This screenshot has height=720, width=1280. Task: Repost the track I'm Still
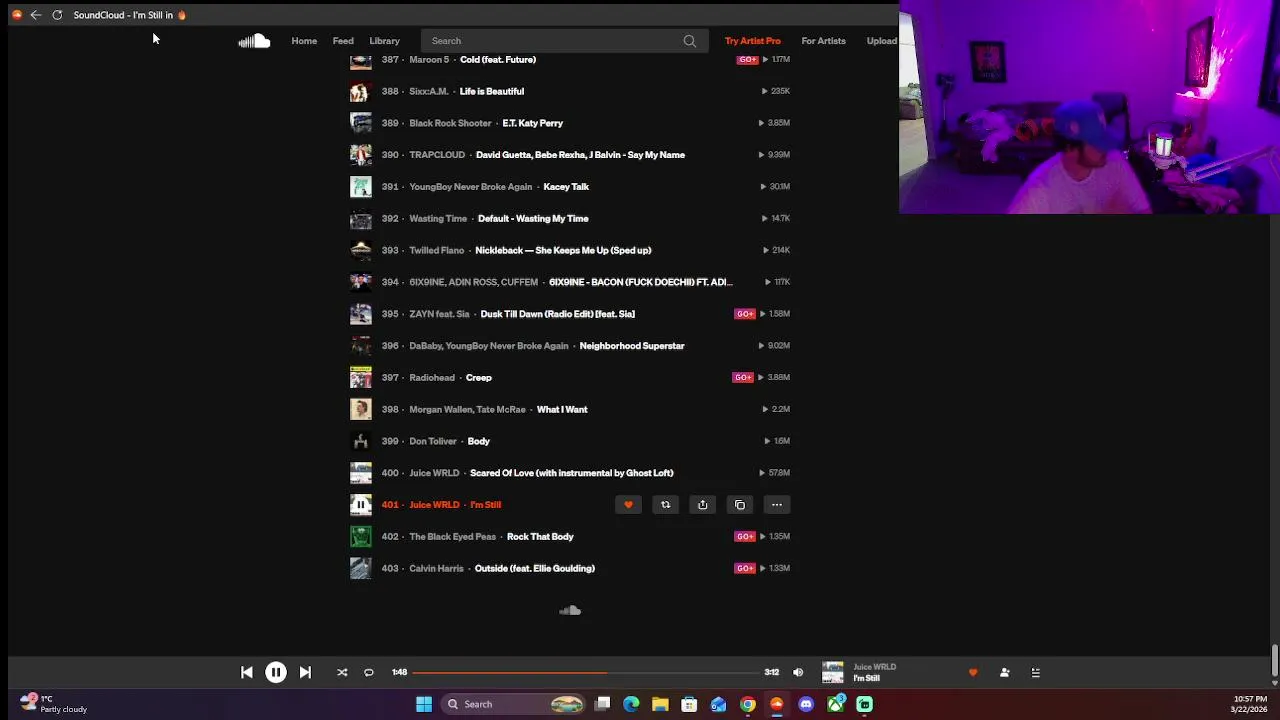pyautogui.click(x=665, y=505)
